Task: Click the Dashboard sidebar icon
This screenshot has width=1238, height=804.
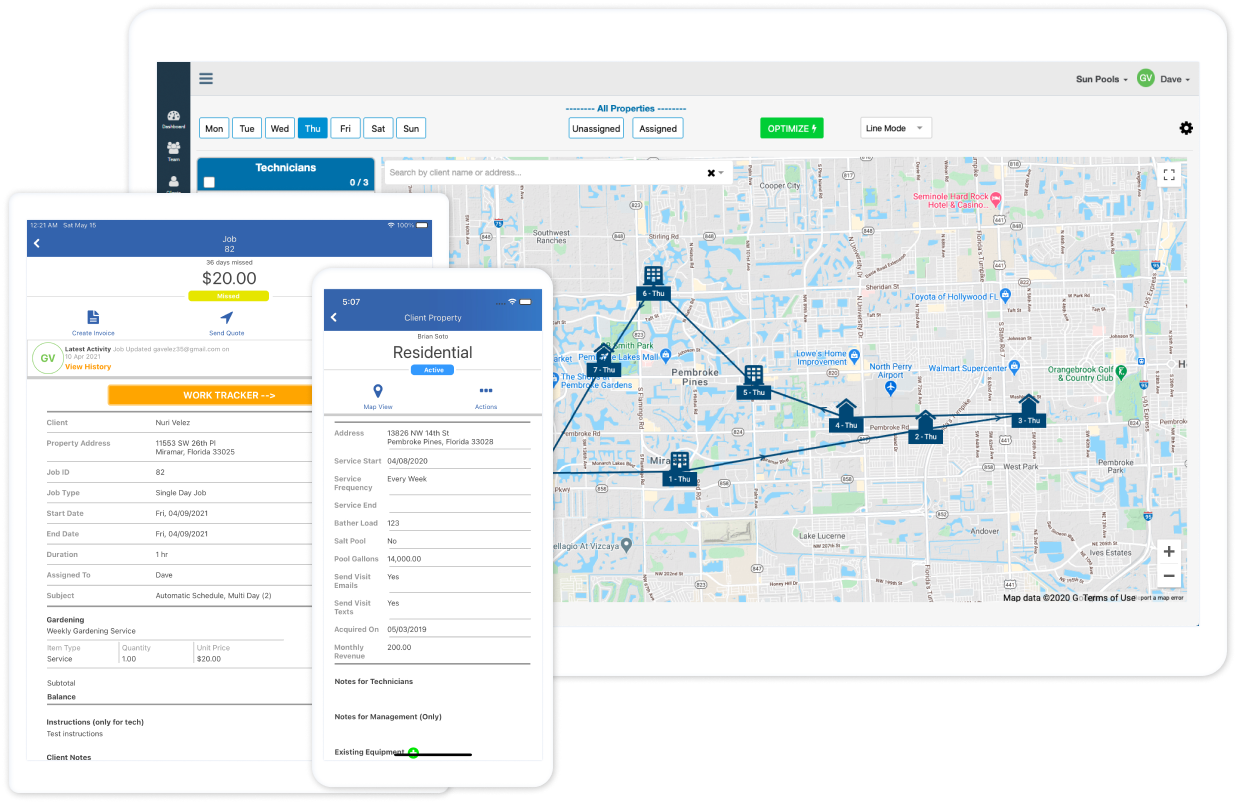Action: (174, 119)
